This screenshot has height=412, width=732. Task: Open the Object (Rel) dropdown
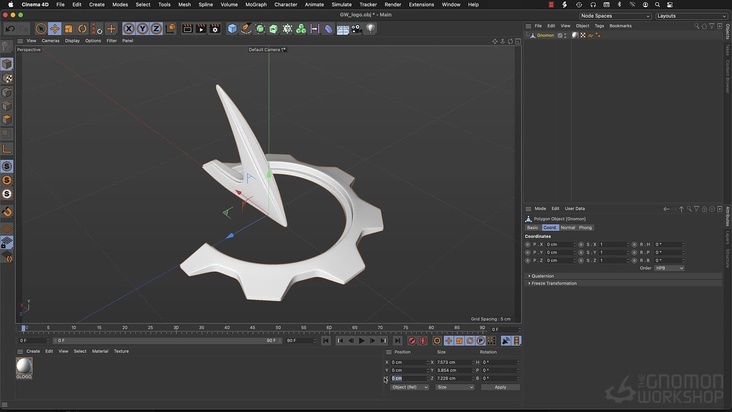tap(409, 387)
